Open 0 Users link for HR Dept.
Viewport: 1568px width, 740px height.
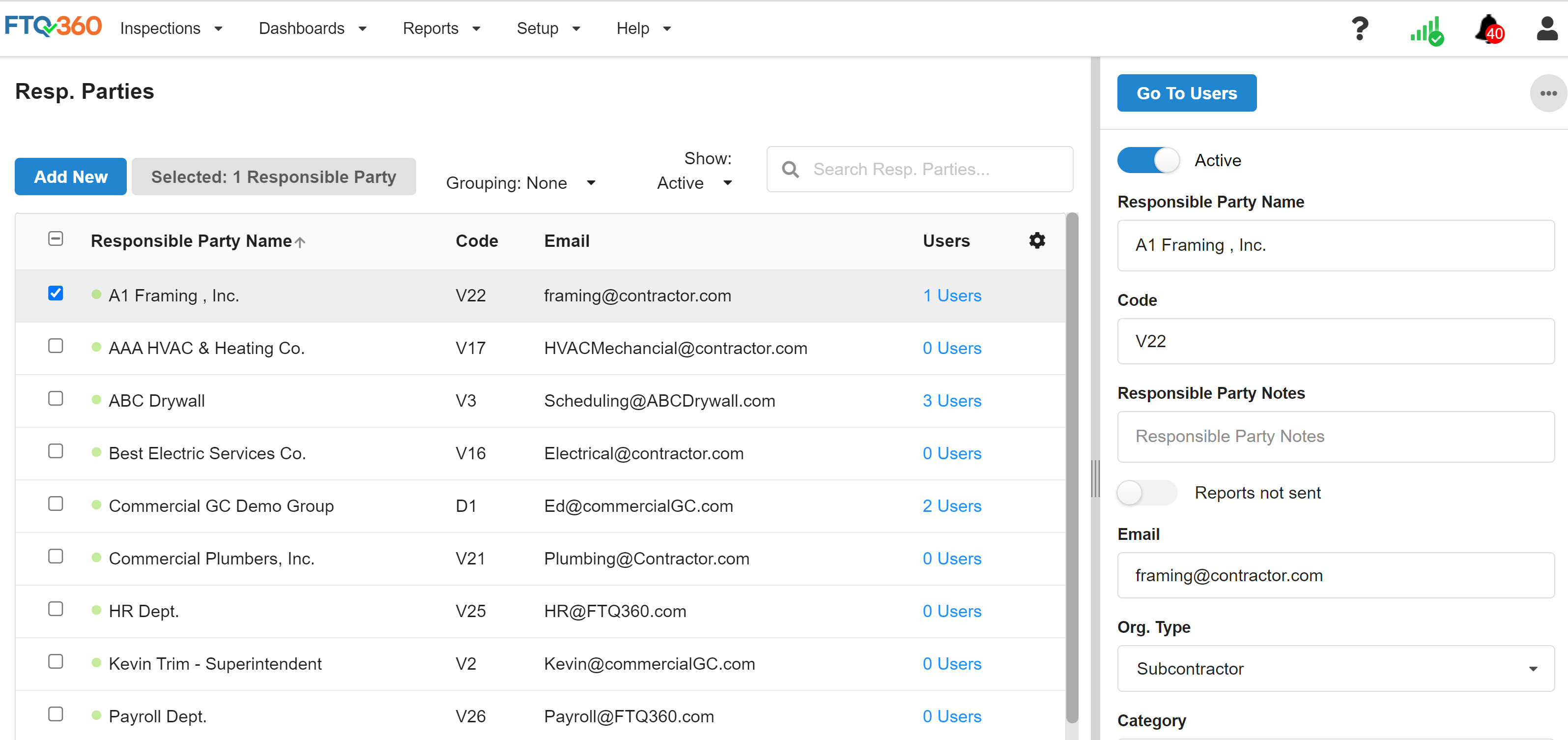click(952, 612)
